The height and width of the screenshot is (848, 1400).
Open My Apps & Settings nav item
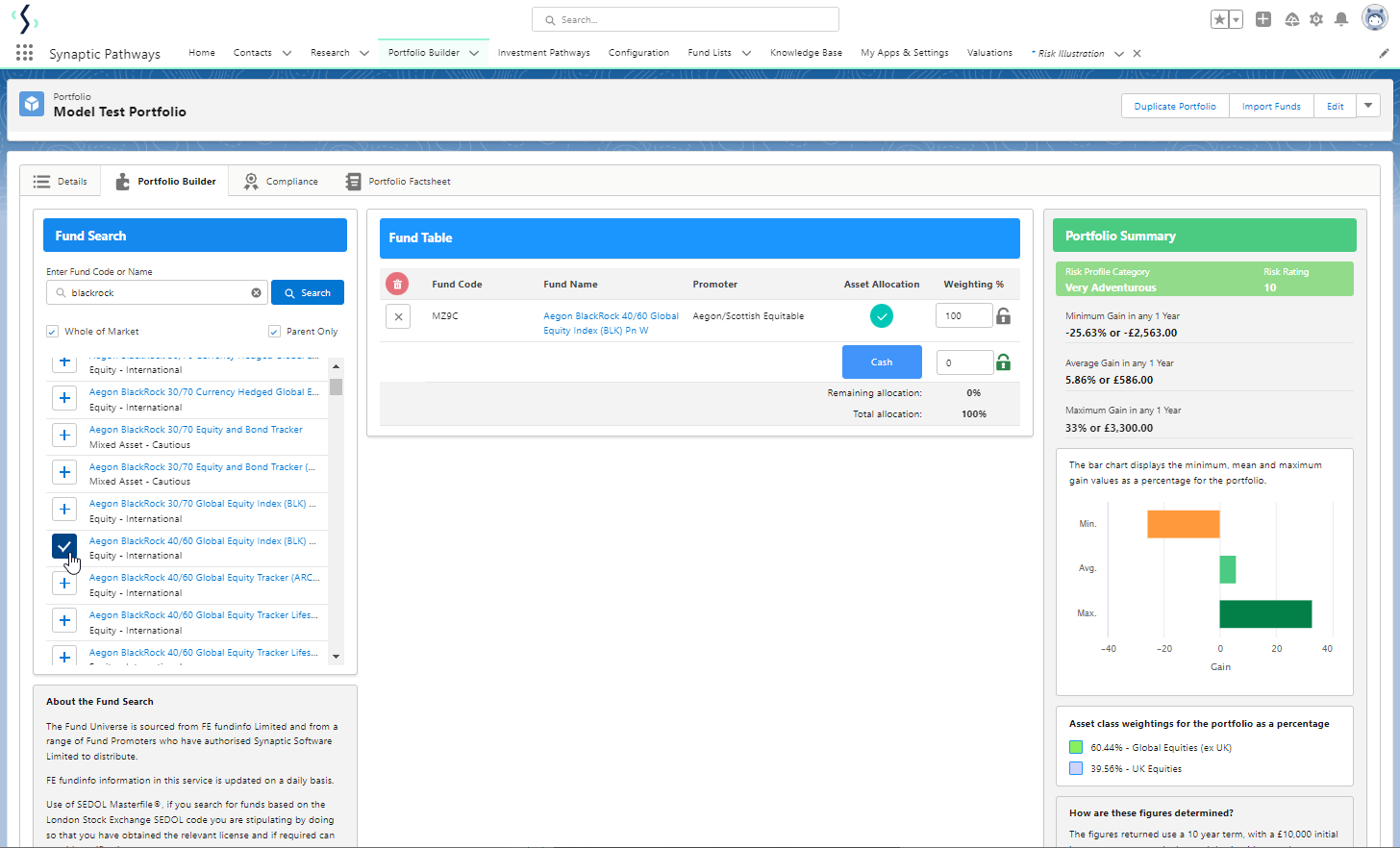(x=905, y=53)
